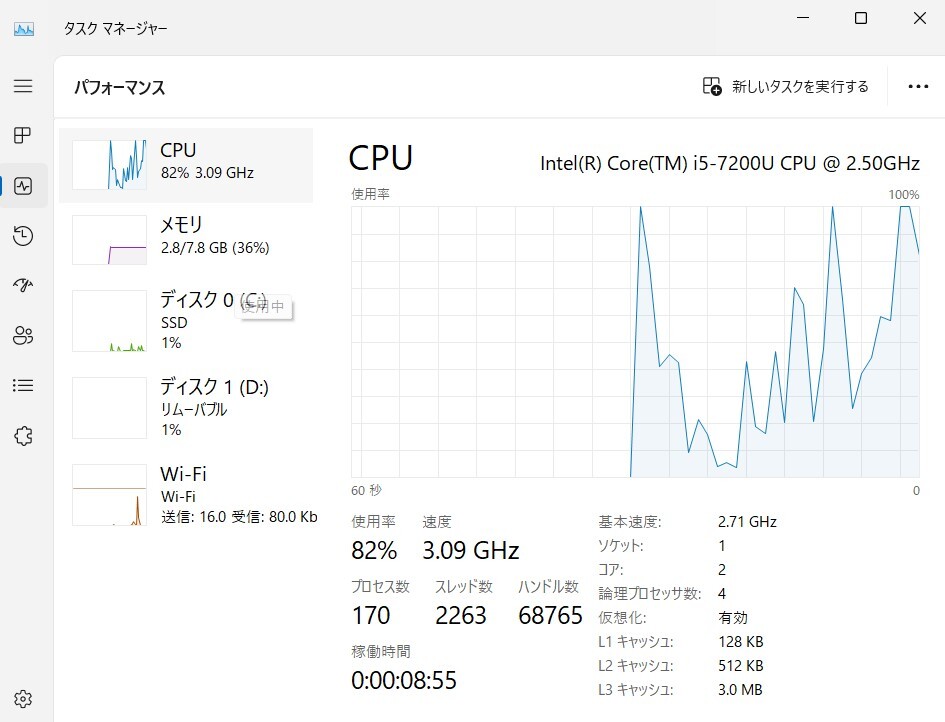Select the Wi-Fi performance item
Image resolution: width=945 pixels, height=722 pixels.
[x=186, y=495]
